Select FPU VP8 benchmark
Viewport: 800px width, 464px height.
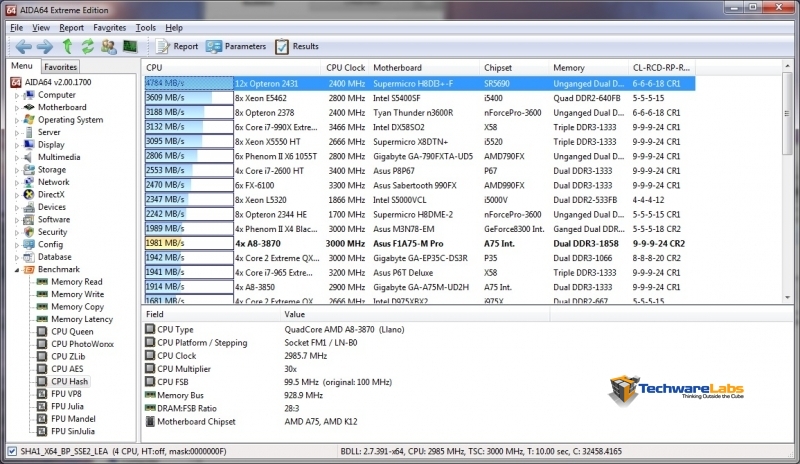(x=66, y=394)
